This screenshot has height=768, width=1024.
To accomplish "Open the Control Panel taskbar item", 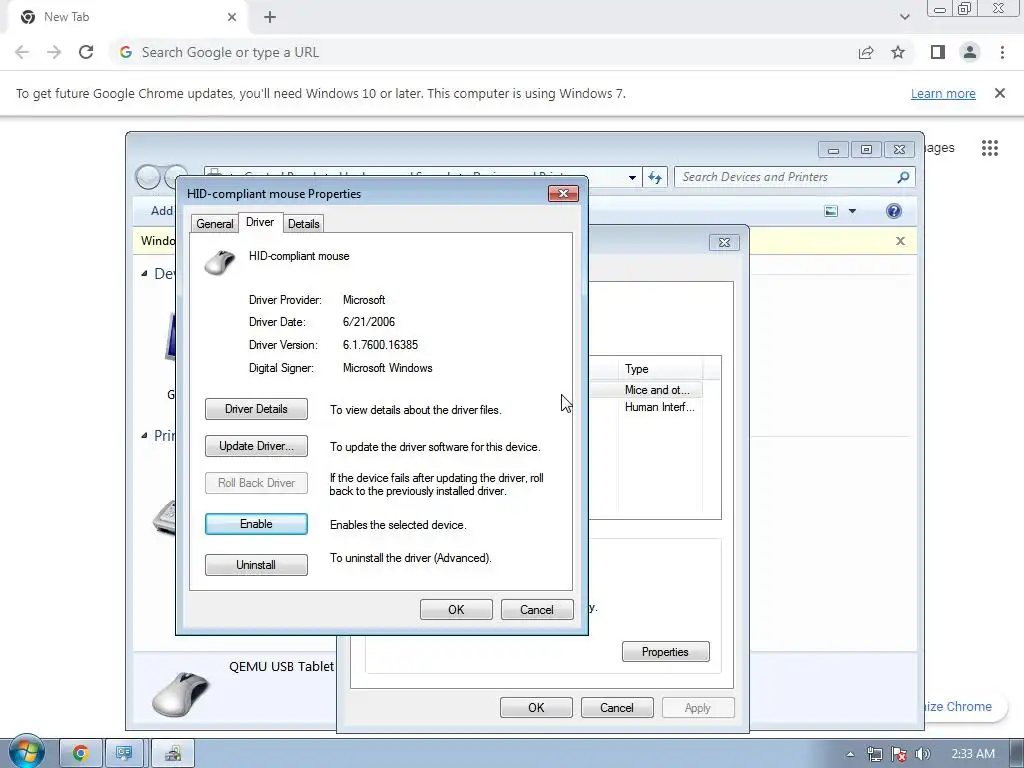I will (x=124, y=754).
